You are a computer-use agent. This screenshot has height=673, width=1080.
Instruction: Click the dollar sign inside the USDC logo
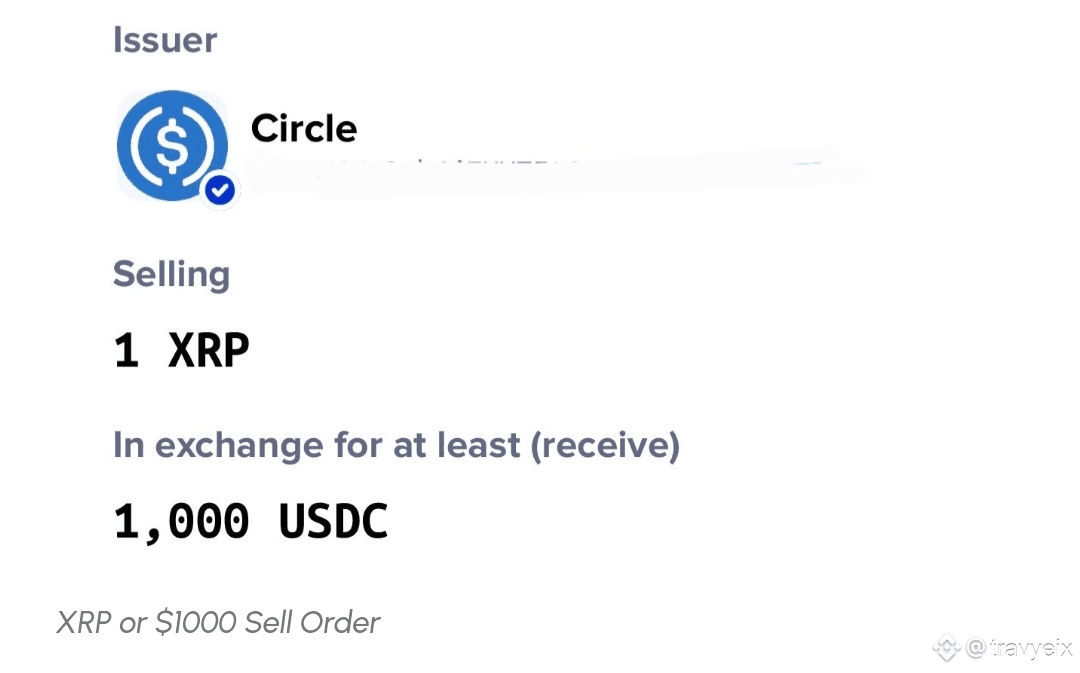tap(172, 146)
